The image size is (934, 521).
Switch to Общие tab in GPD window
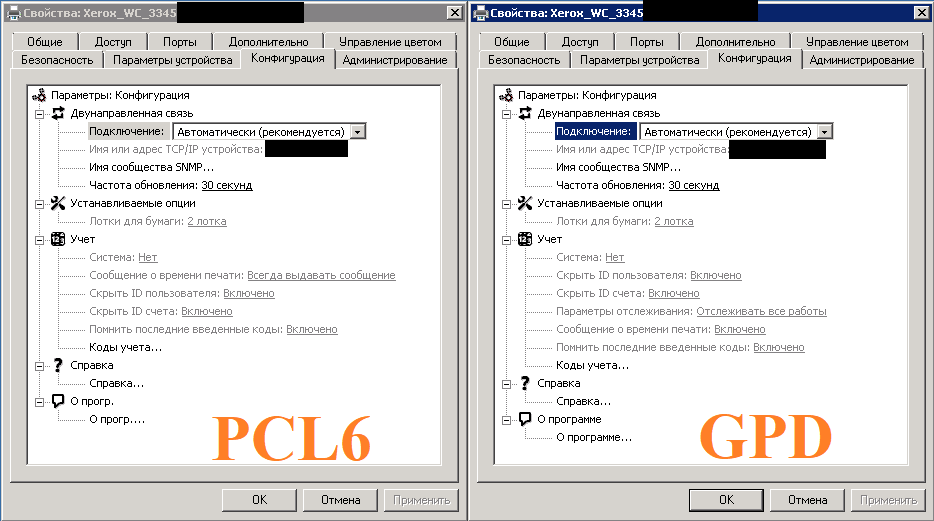[x=512, y=42]
